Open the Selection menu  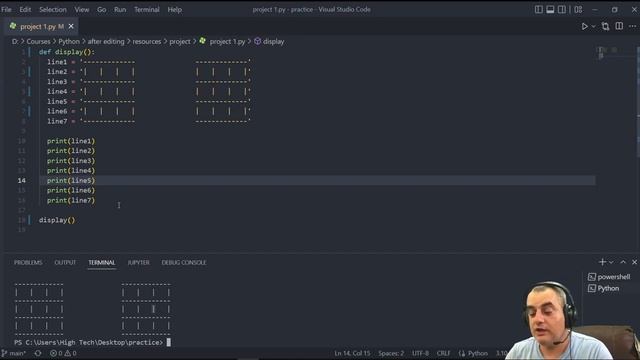(53, 9)
